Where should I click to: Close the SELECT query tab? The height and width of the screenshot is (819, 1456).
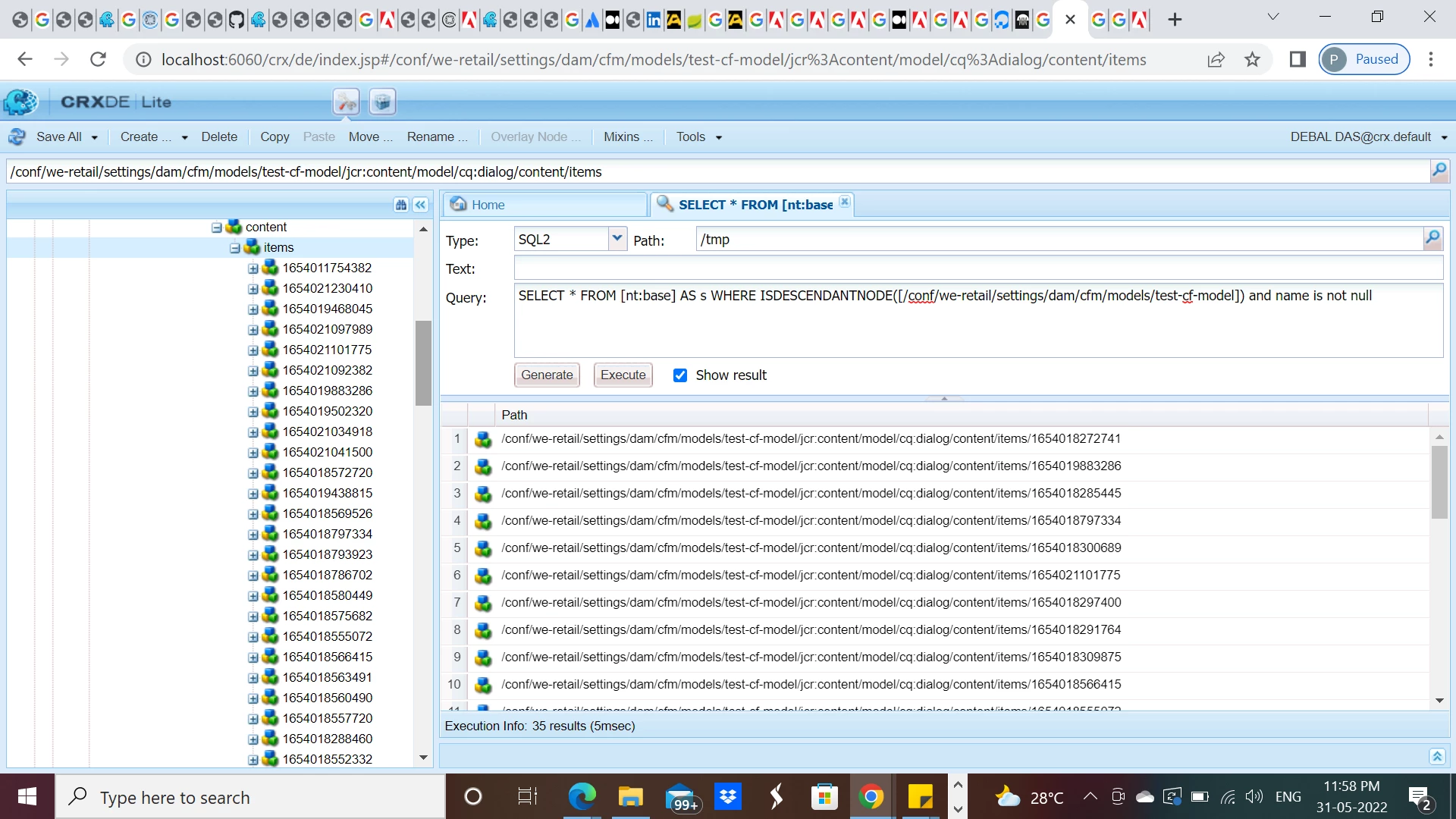pyautogui.click(x=844, y=202)
